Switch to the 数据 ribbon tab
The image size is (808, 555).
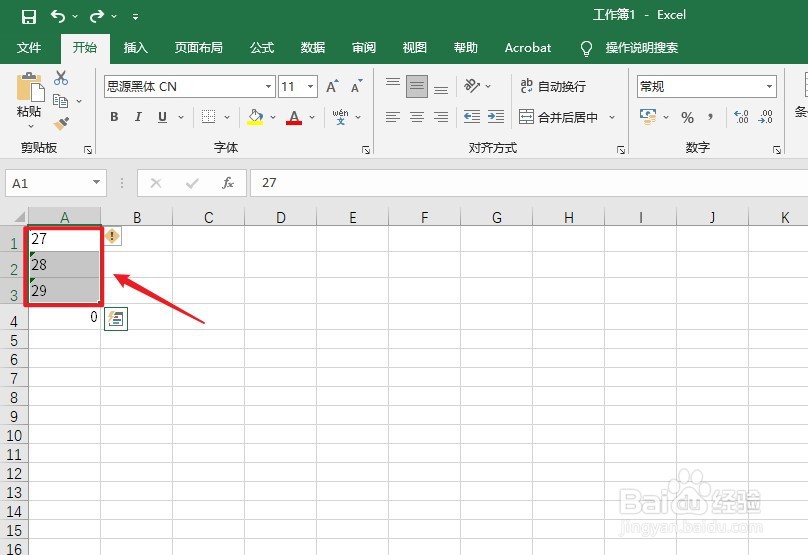[x=313, y=48]
